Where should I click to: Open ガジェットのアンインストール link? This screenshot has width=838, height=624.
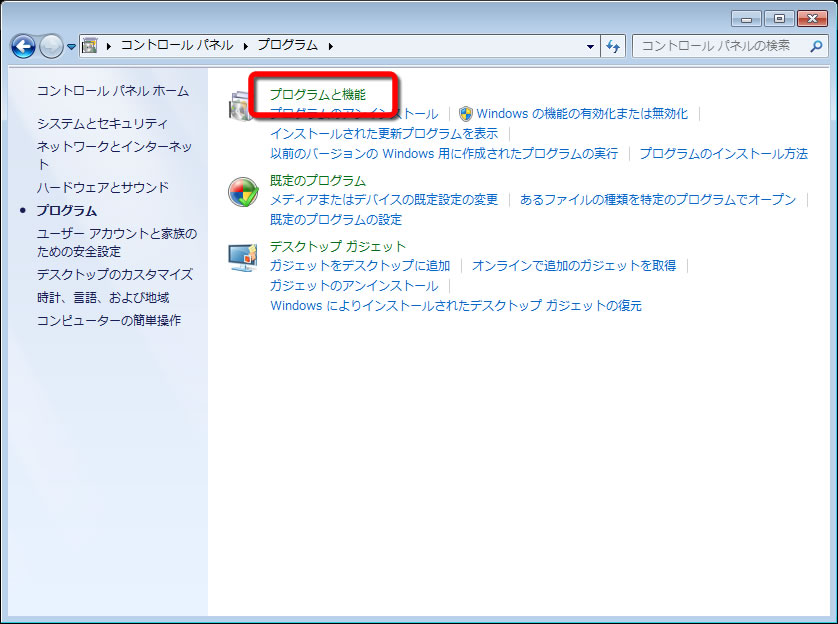354,286
